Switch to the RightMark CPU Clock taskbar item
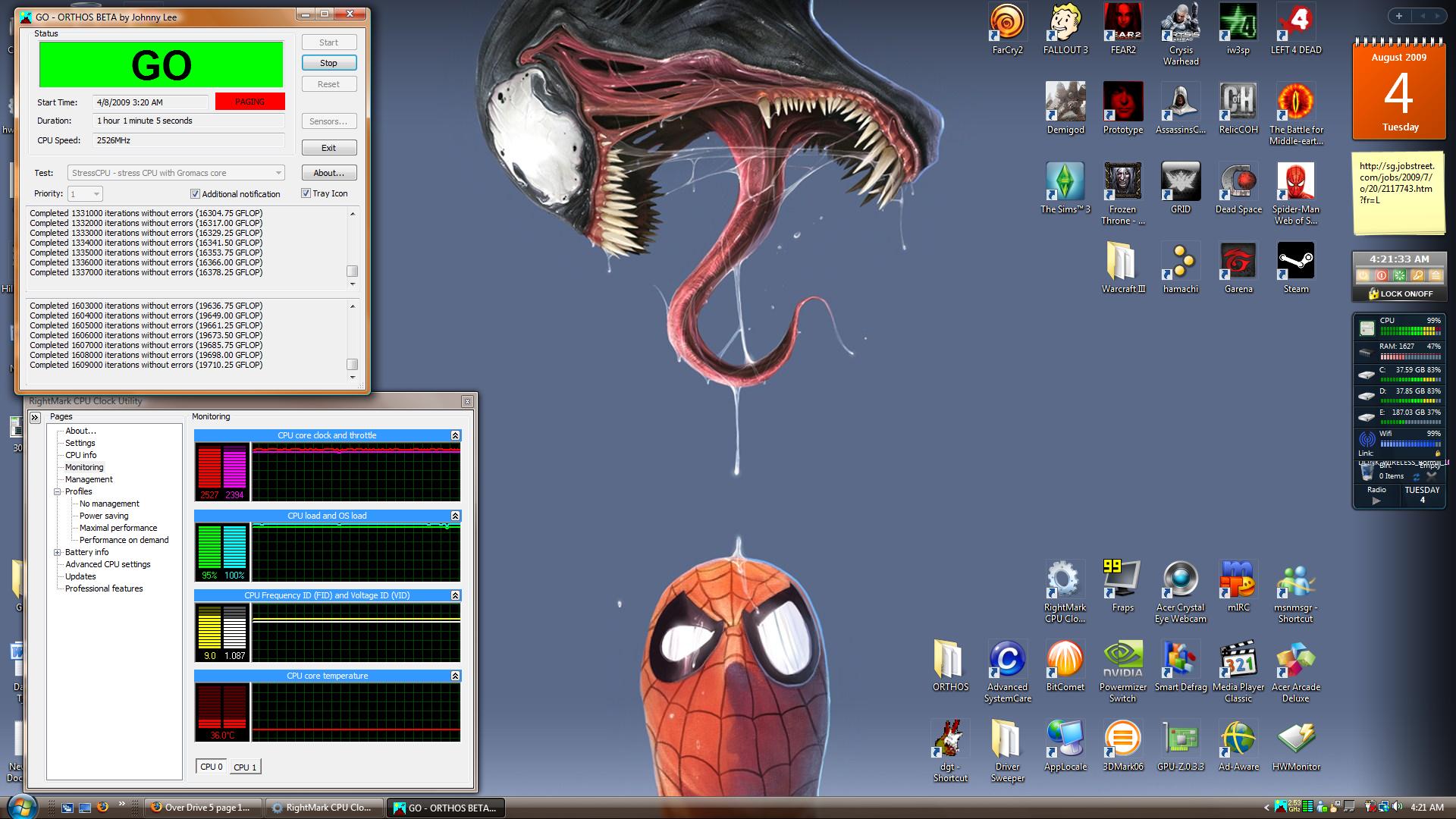 tap(325, 808)
